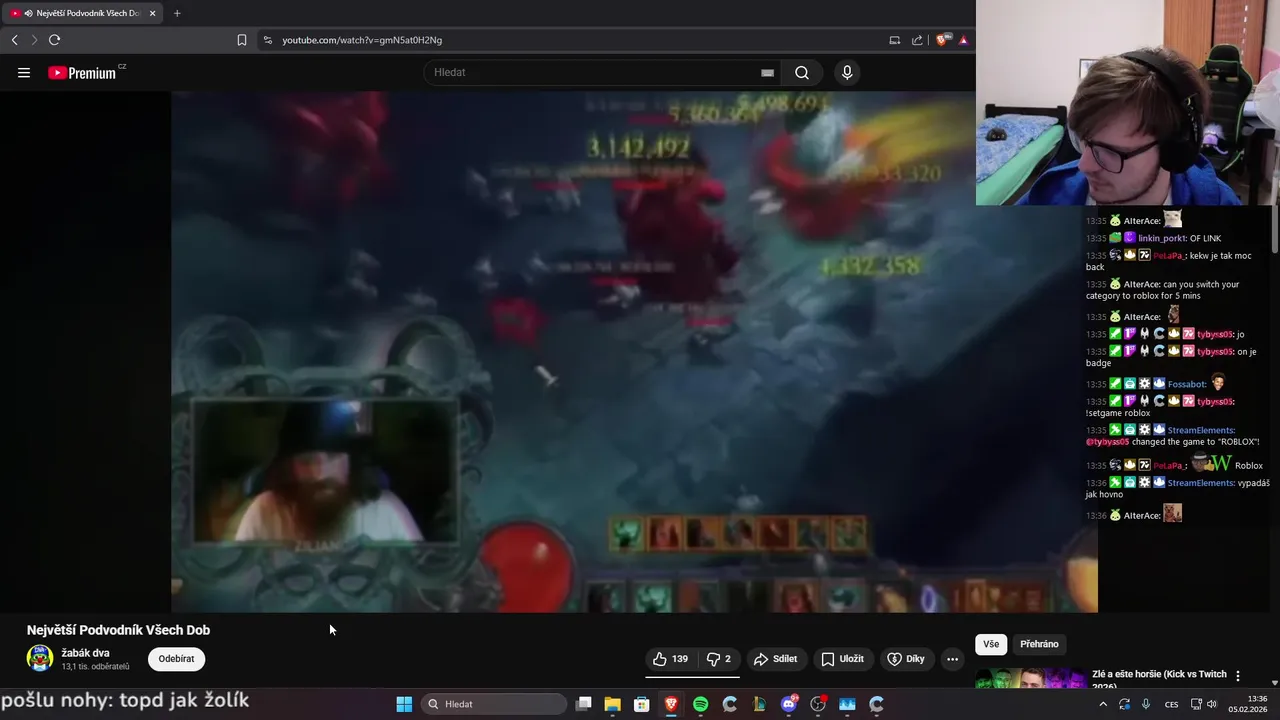This screenshot has height=720, width=1280.
Task: Open the žabák dva channel name link
Action: [86, 653]
